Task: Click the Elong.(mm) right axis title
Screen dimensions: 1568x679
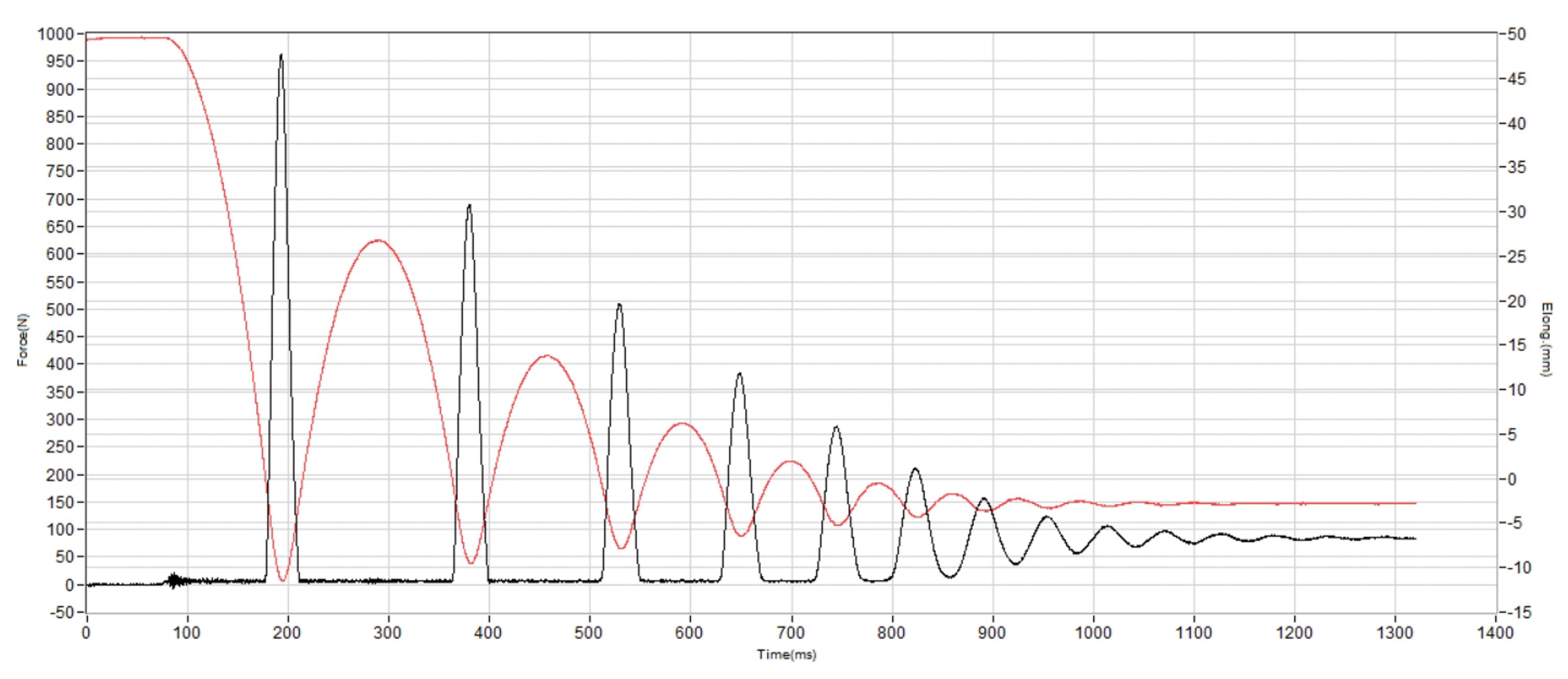Action: coord(1546,339)
